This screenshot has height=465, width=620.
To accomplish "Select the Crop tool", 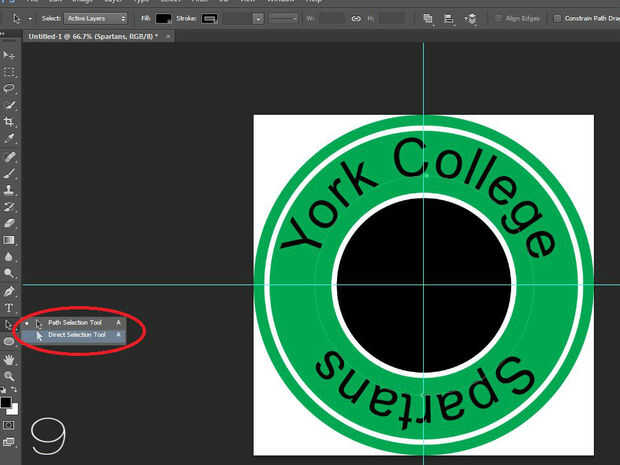I will tap(9, 121).
